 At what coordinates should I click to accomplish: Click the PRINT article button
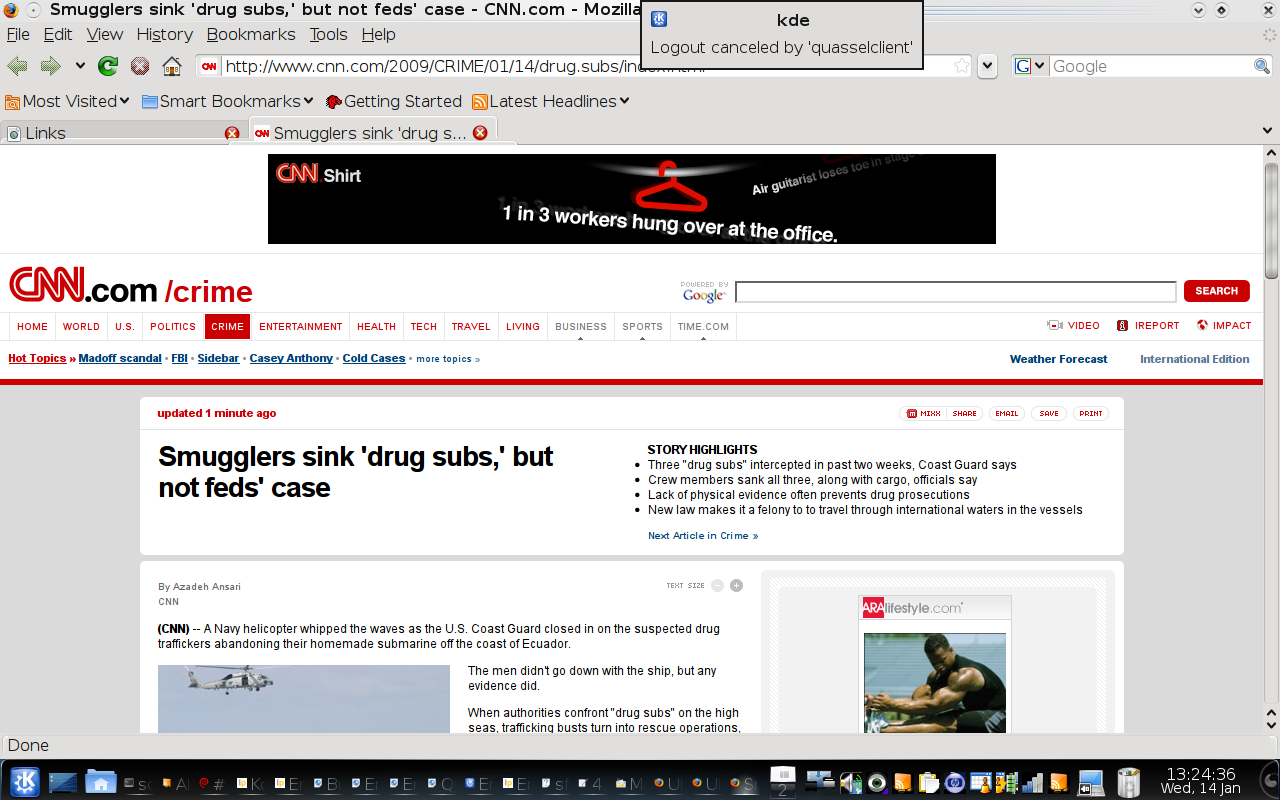(1091, 413)
